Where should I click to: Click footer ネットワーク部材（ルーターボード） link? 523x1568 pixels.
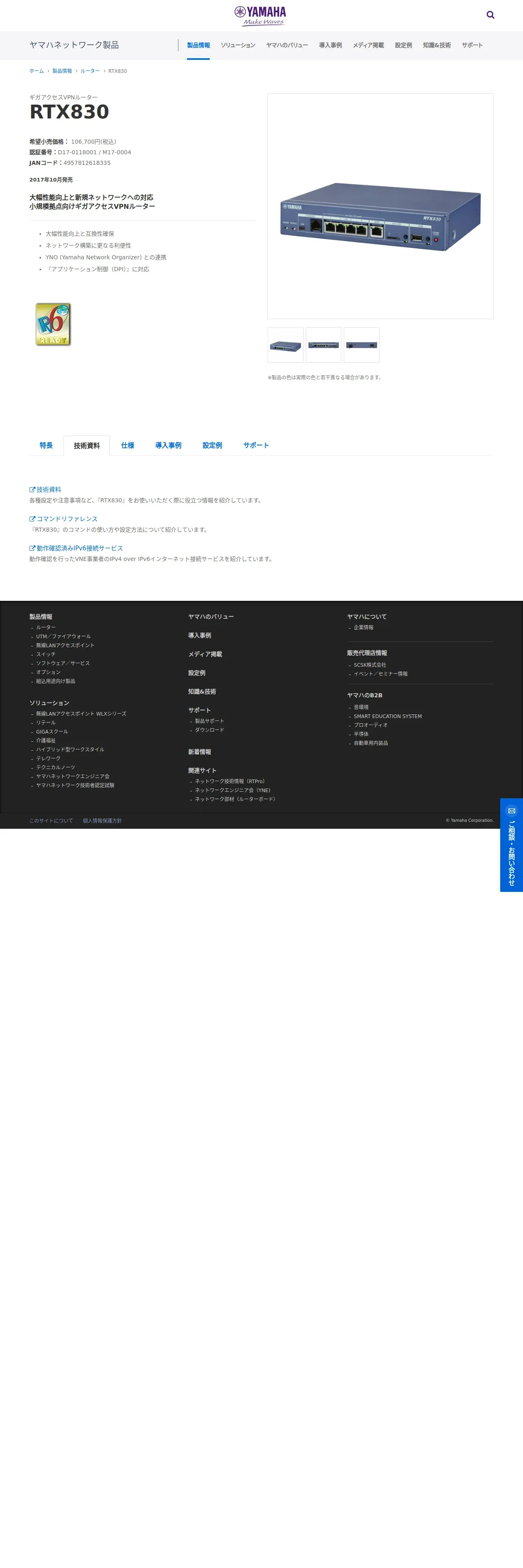click(x=236, y=799)
